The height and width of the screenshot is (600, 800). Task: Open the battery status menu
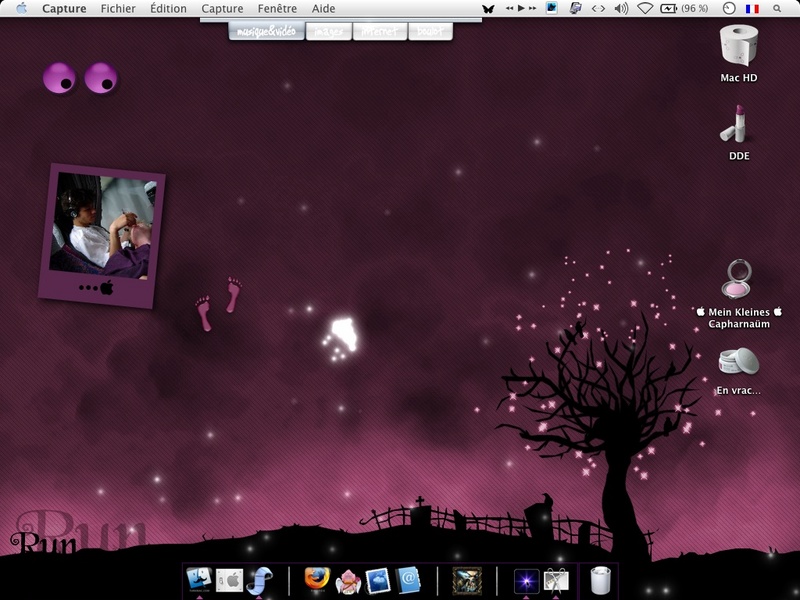(x=667, y=8)
